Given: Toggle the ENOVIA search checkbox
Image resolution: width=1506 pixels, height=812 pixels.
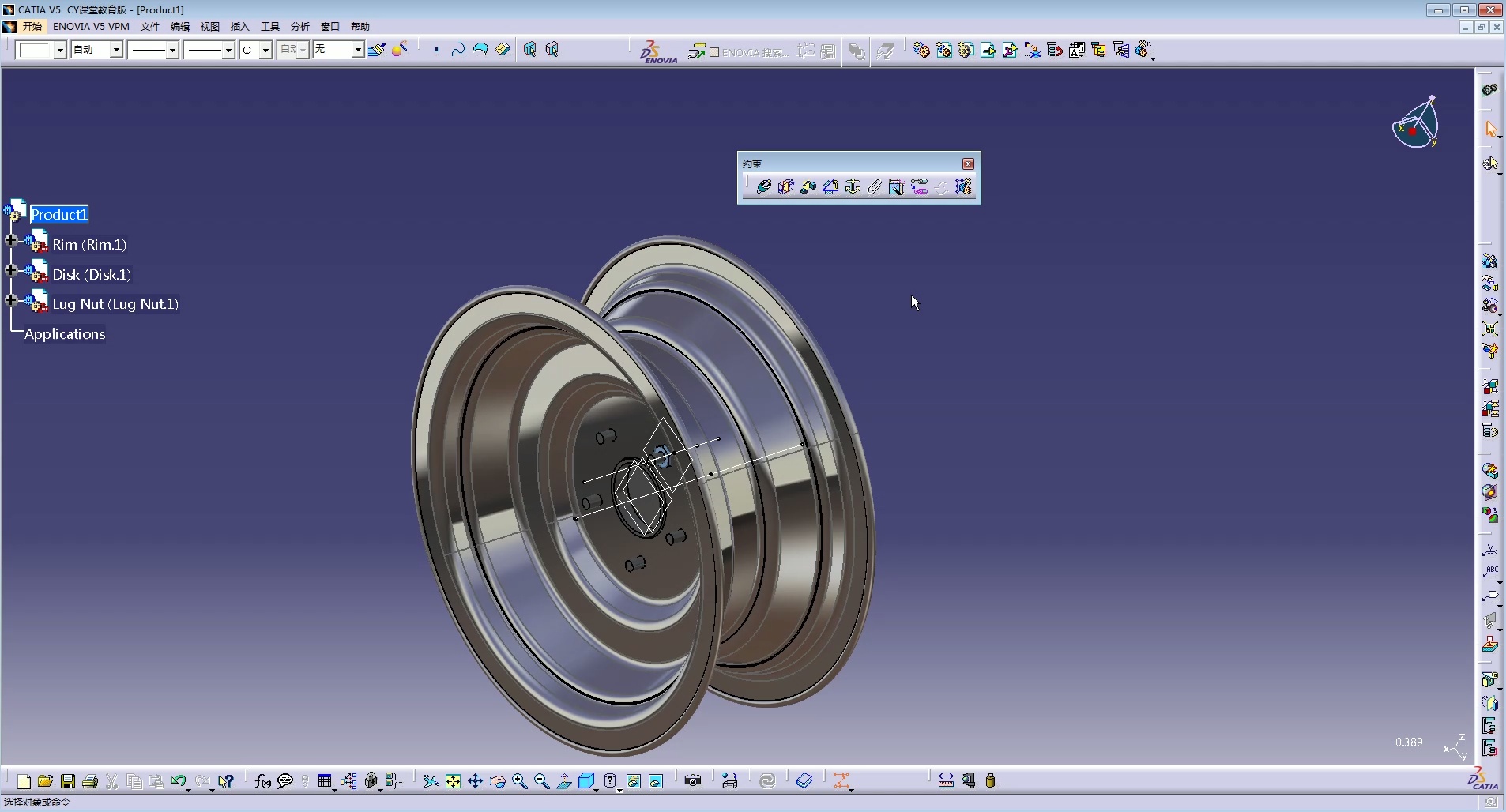Looking at the screenshot, I should (x=714, y=52).
